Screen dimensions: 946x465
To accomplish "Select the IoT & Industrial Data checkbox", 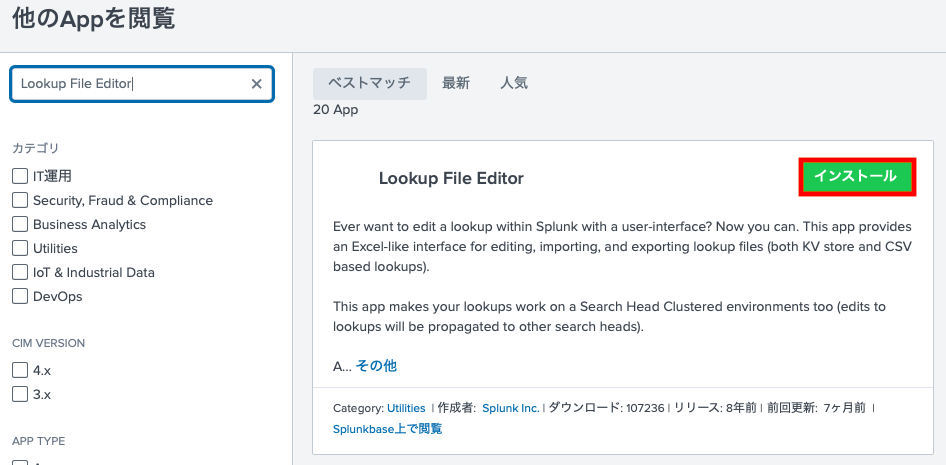I will [20, 273].
